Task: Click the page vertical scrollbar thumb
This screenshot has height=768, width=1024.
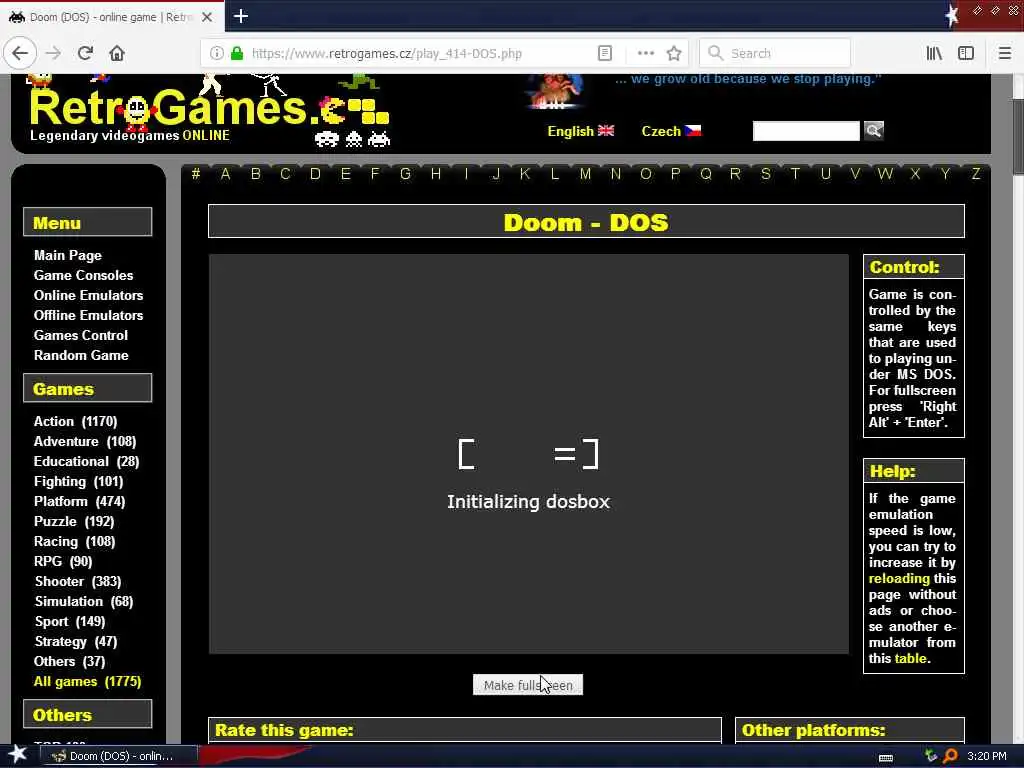Action: coord(1017,137)
